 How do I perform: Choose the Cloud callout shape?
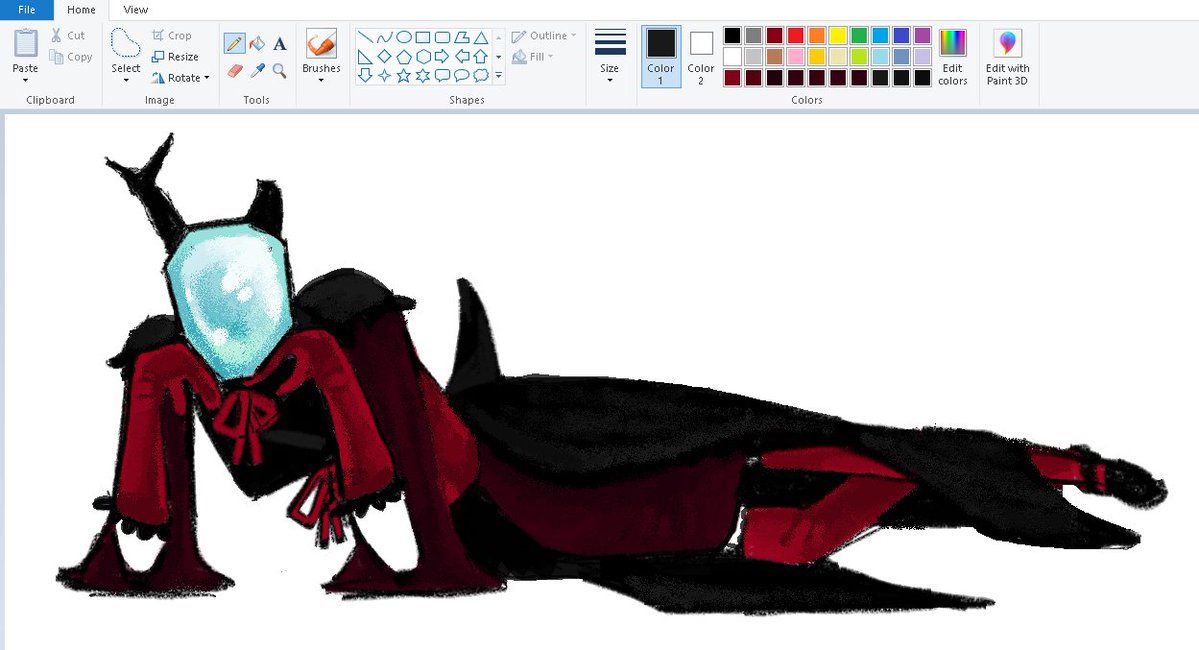pyautogui.click(x=480, y=75)
